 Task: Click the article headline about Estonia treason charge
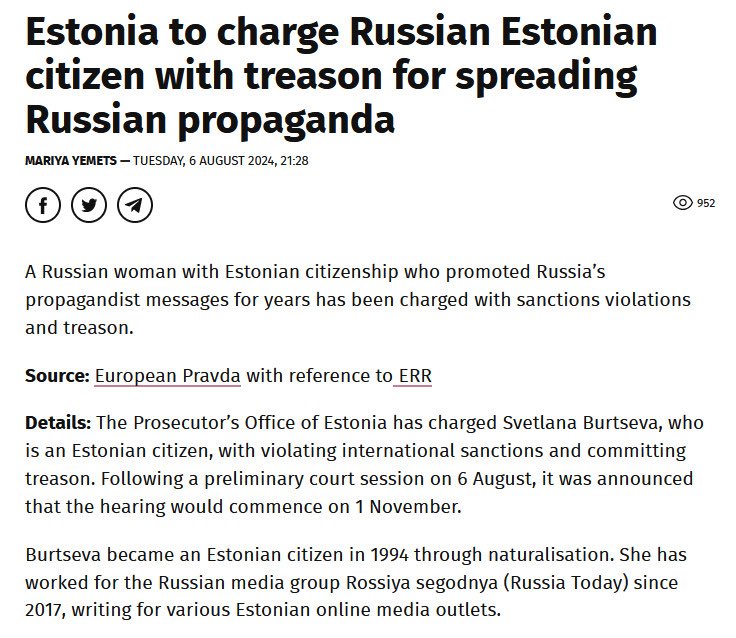(341, 76)
